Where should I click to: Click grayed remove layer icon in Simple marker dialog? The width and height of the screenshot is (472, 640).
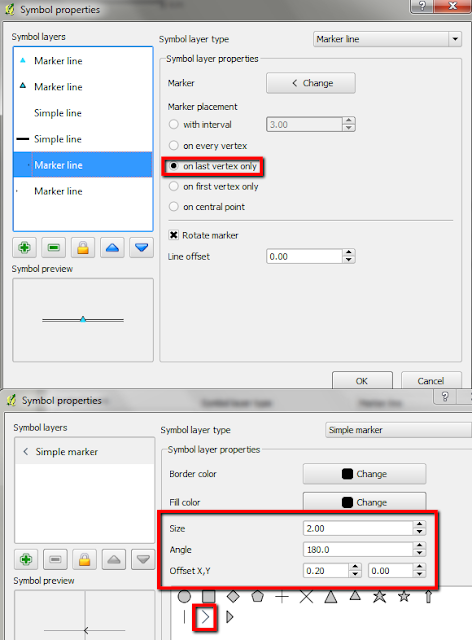coord(55,559)
